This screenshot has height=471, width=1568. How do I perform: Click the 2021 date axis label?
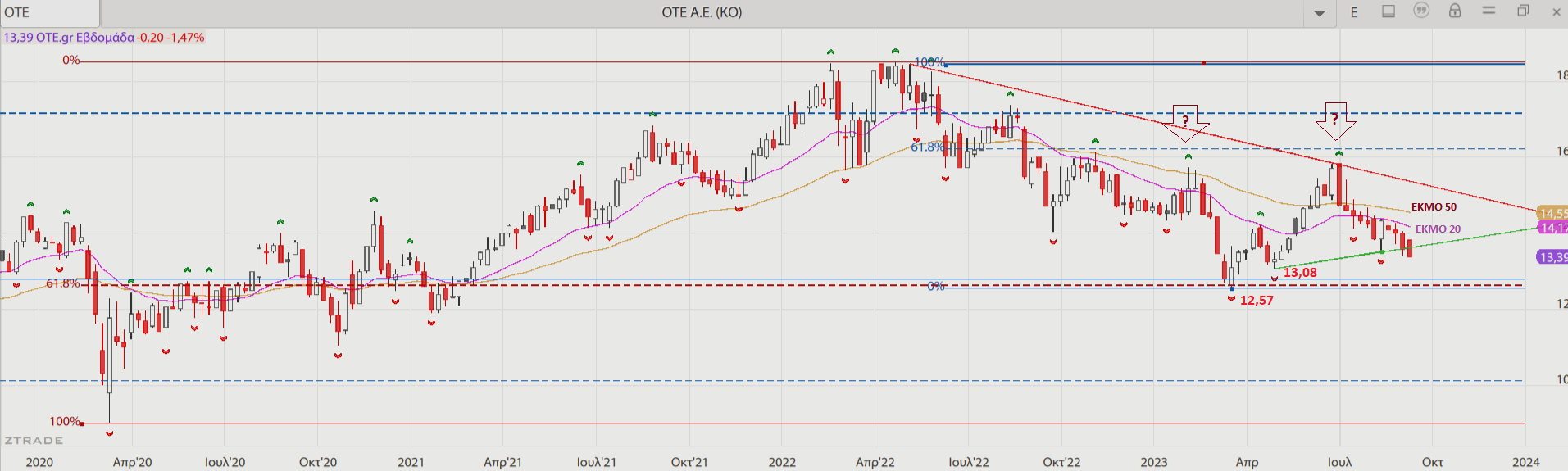point(411,462)
